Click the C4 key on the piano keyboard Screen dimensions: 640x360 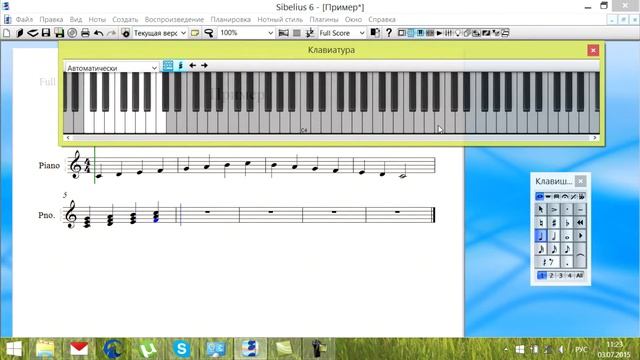tap(304, 122)
